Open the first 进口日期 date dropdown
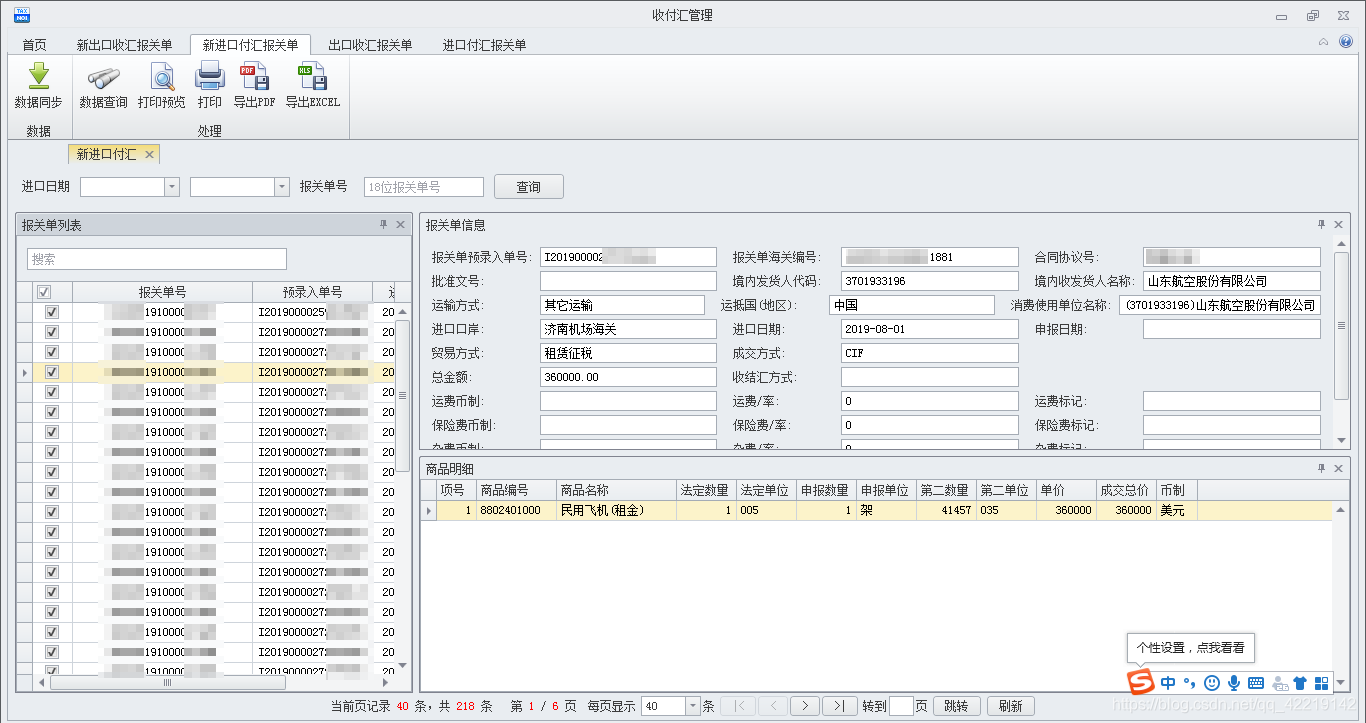The image size is (1366, 723). [172, 187]
